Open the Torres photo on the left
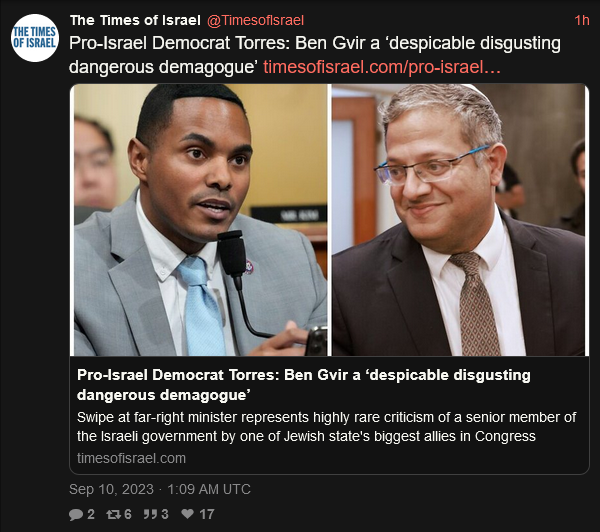Viewport: 600px width, 532px height. click(201, 220)
